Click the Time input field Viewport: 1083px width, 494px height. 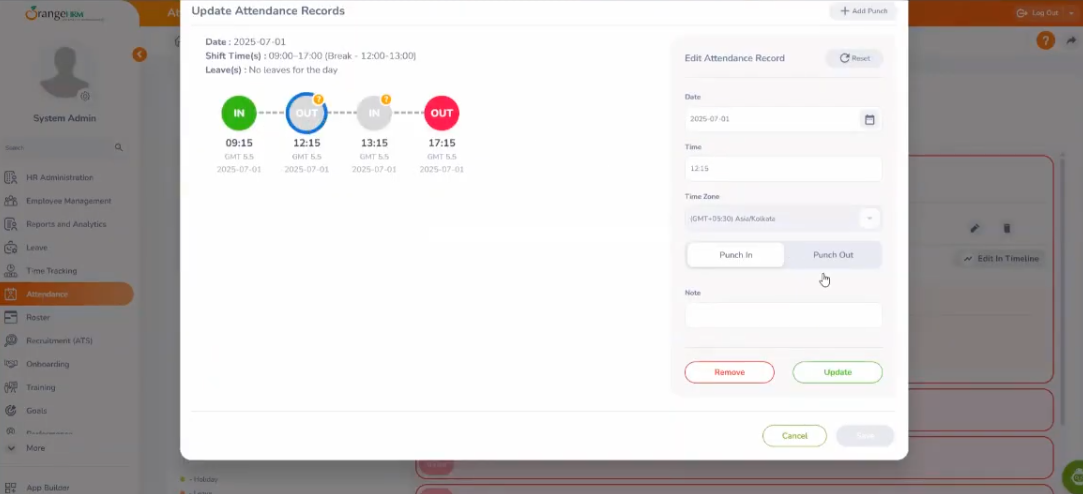[783, 169]
